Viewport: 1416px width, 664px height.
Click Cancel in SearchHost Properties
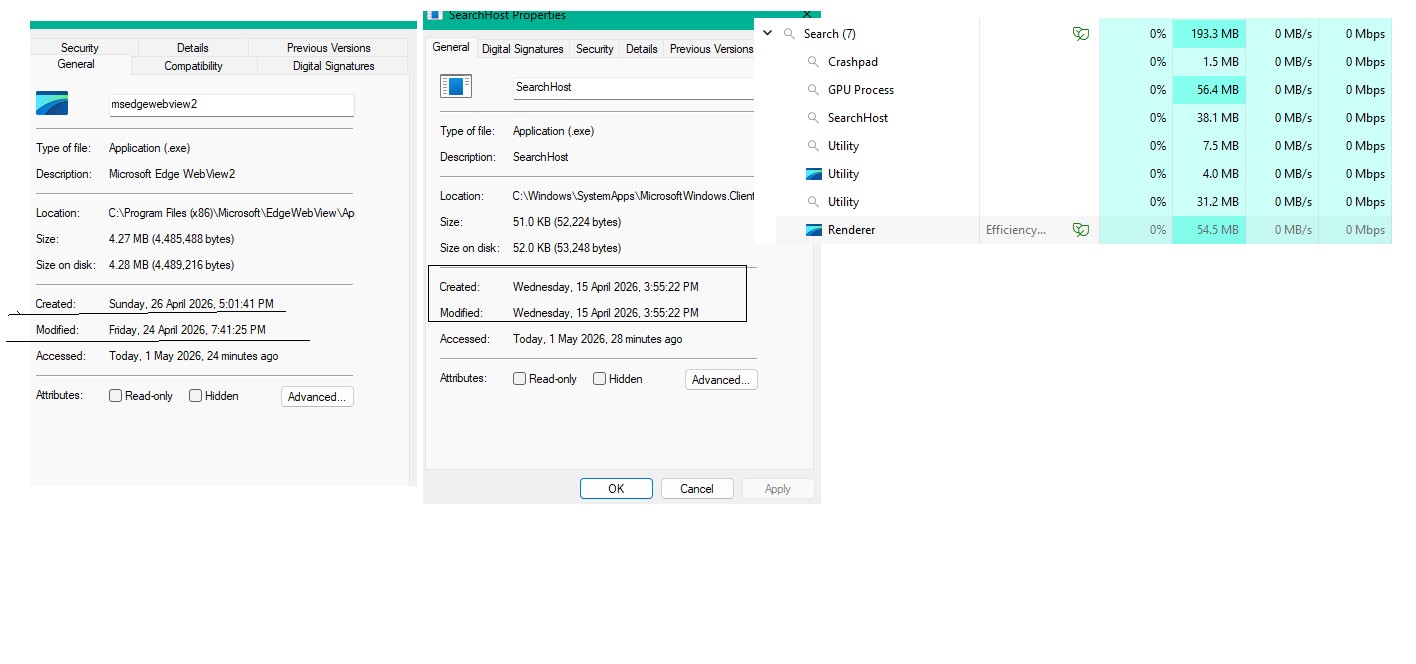pyautogui.click(x=697, y=489)
